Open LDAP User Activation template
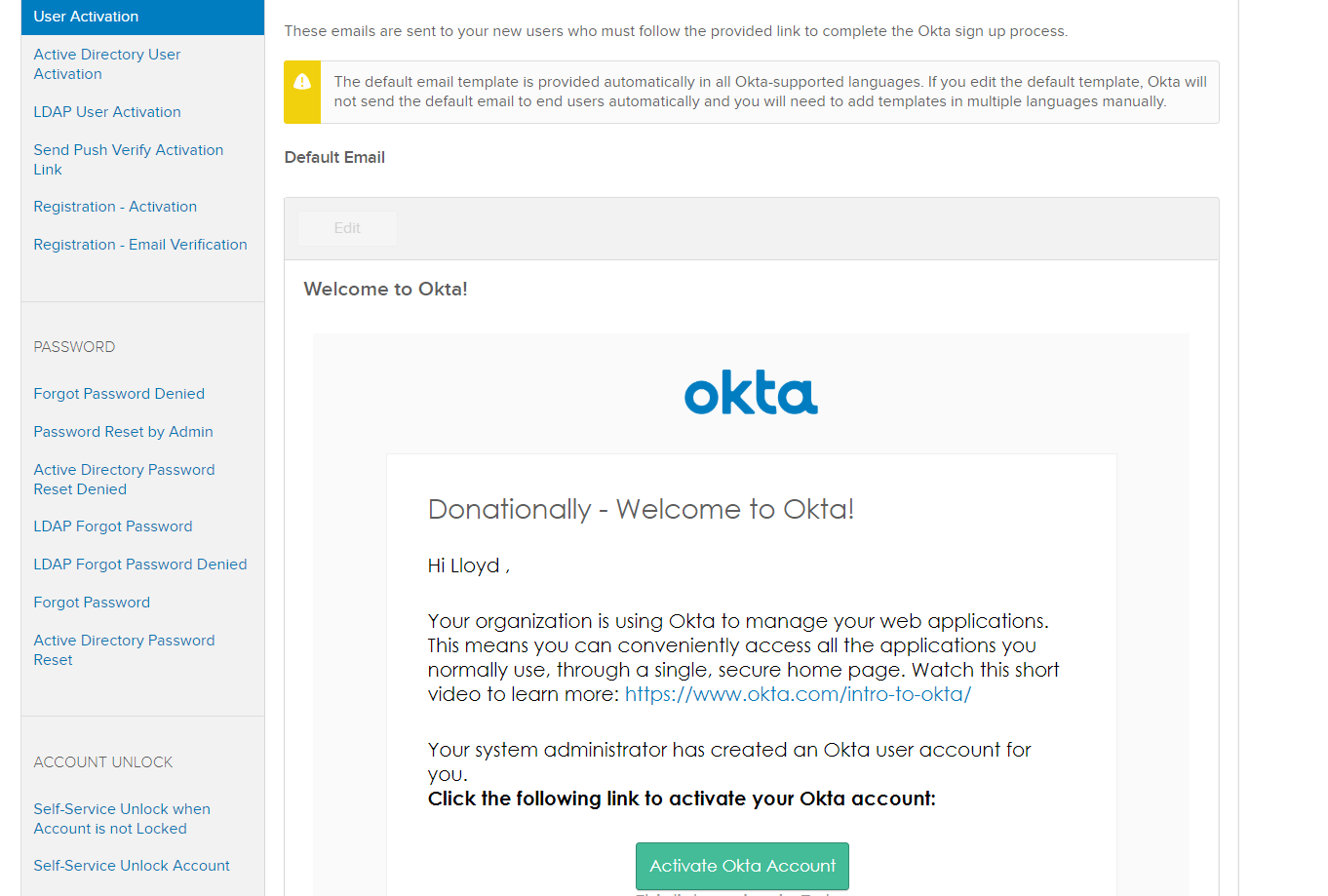This screenshot has height=896, width=1328. [x=107, y=112]
